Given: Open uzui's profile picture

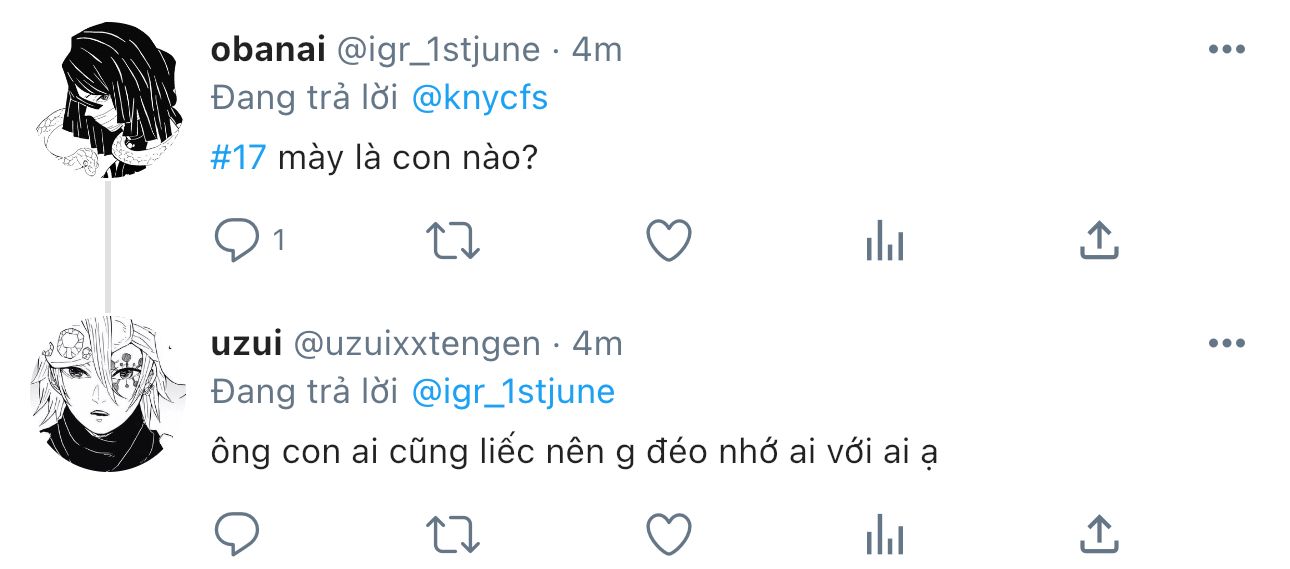Looking at the screenshot, I should 107,395.
